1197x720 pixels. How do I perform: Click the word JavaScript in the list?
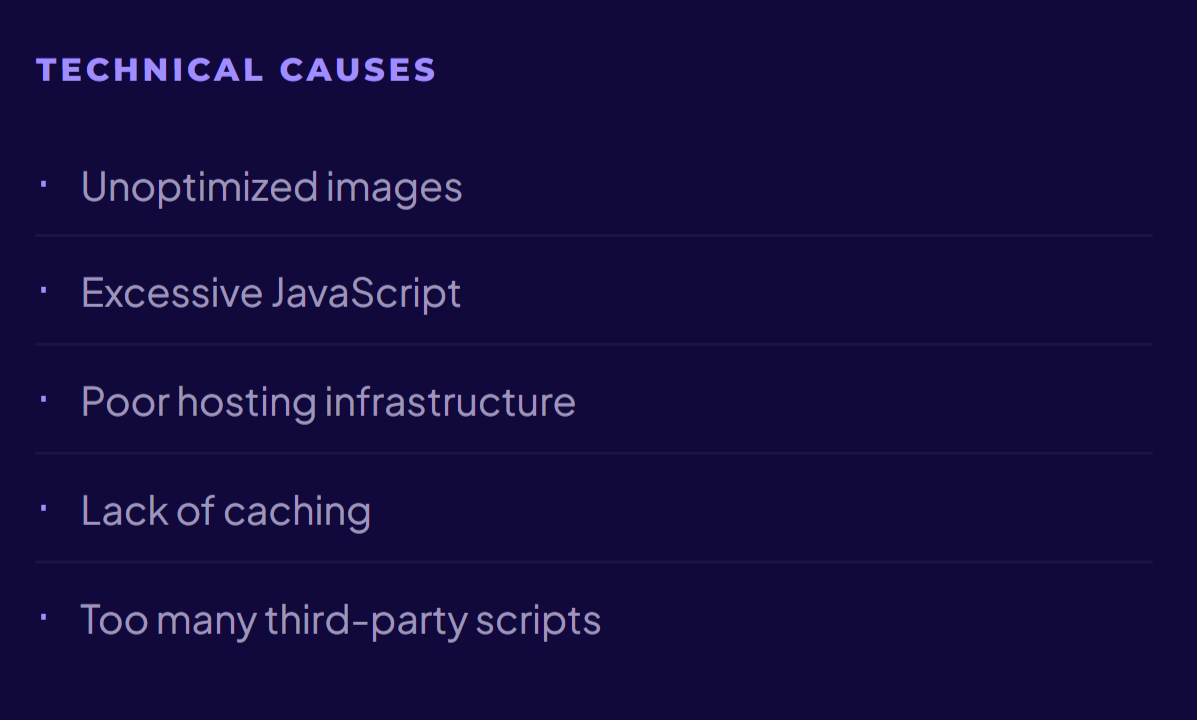(366, 294)
